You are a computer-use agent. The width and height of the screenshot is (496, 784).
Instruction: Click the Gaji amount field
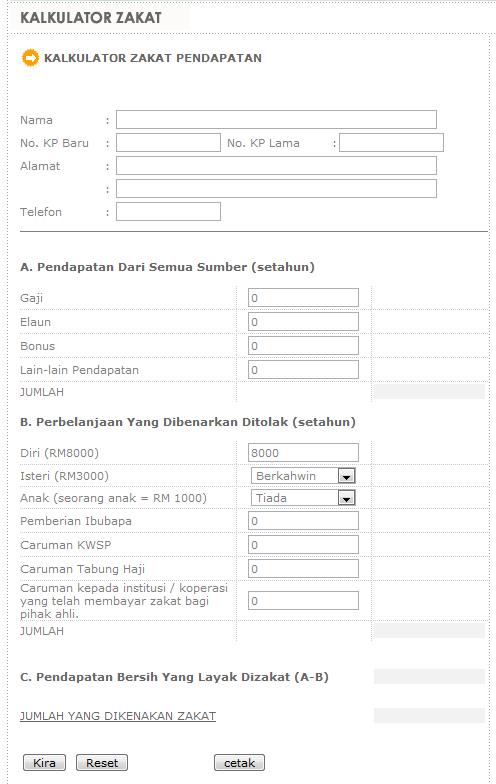coord(304,298)
